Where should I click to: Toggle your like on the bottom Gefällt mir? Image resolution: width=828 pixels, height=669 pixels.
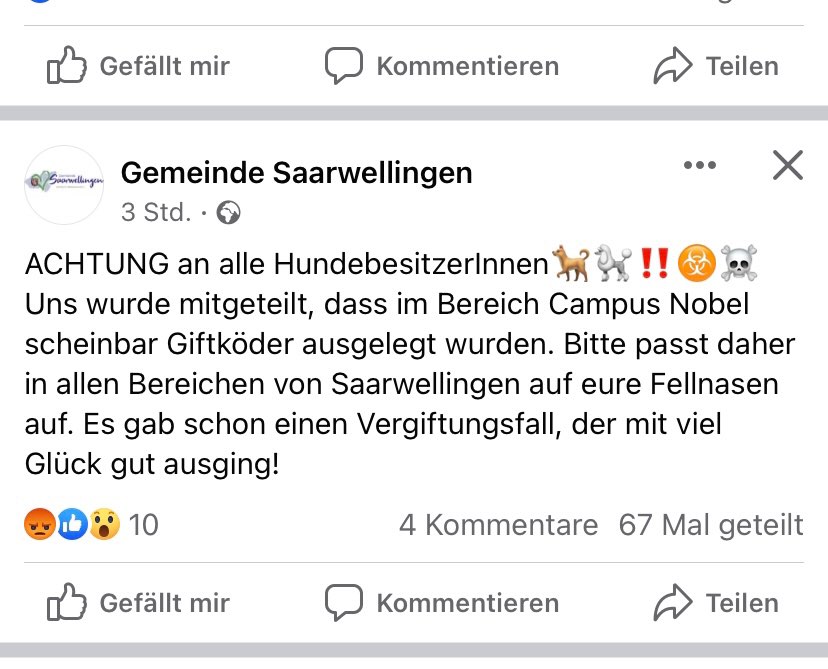[140, 602]
